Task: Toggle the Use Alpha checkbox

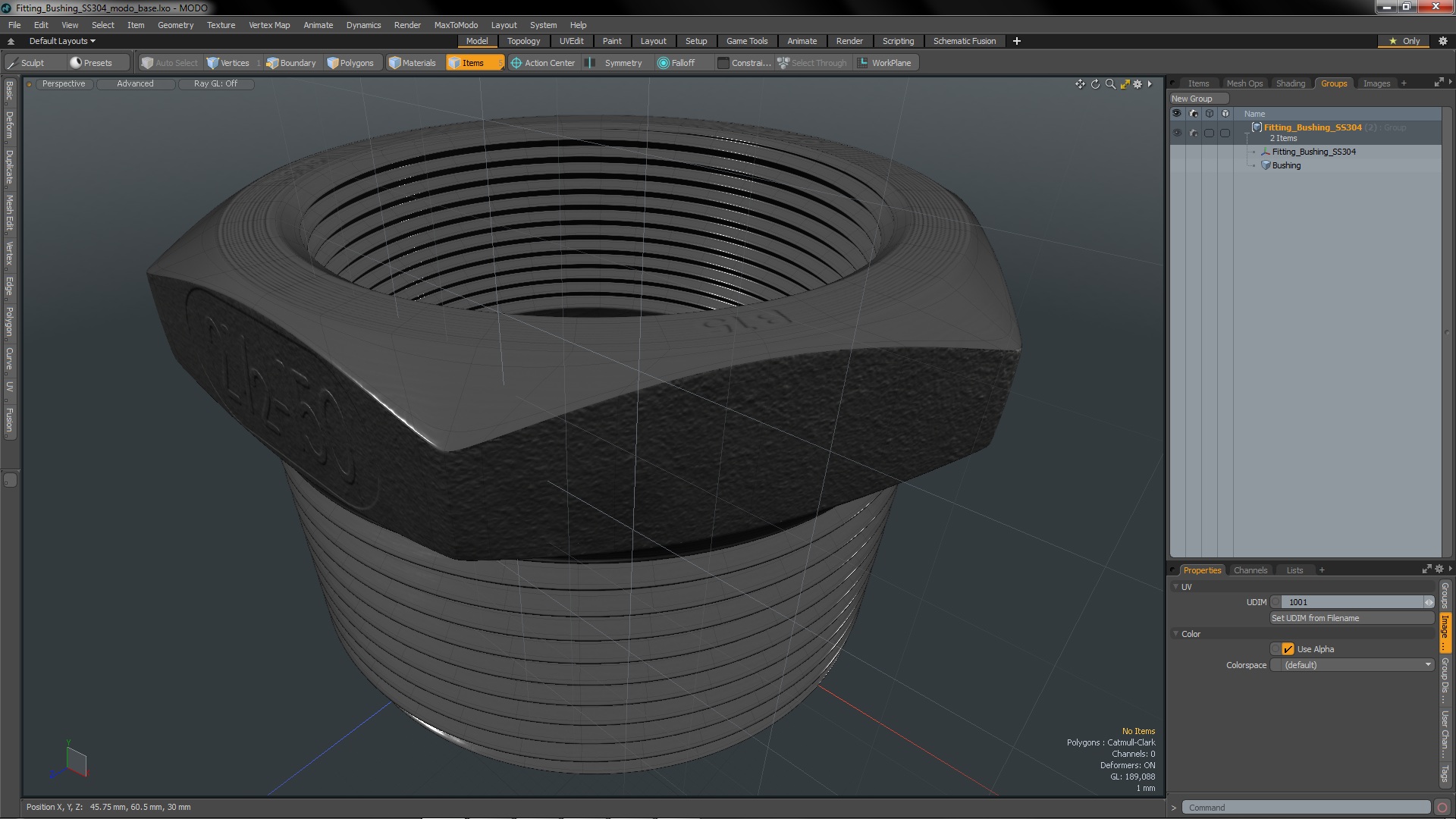Action: (1288, 649)
